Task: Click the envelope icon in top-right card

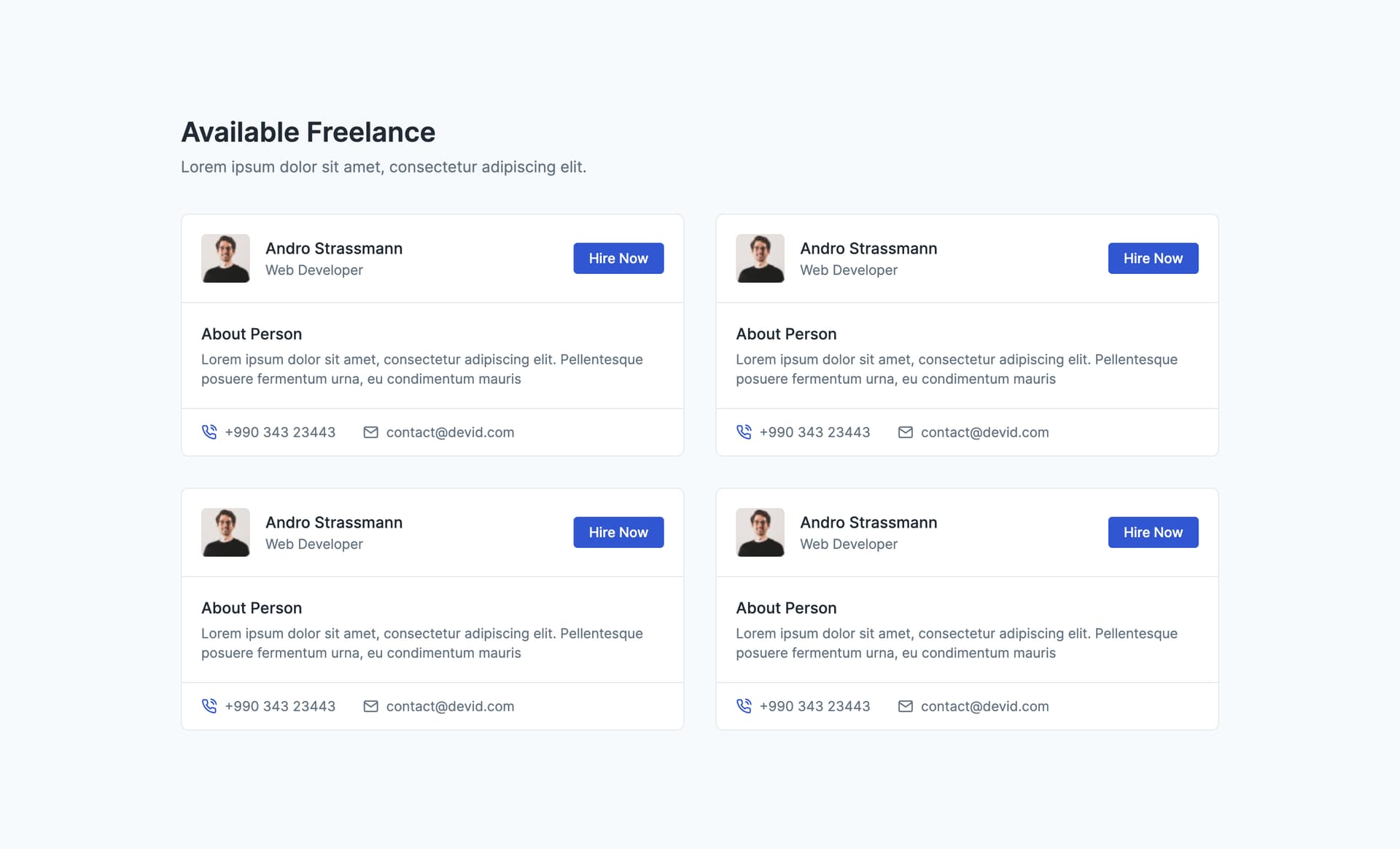Action: pyautogui.click(x=905, y=432)
